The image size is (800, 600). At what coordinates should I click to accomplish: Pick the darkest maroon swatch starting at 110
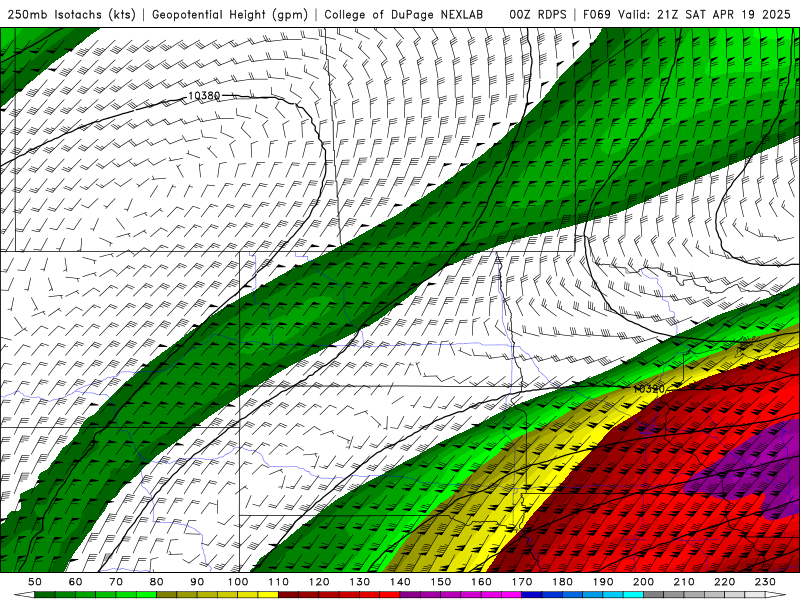288,595
